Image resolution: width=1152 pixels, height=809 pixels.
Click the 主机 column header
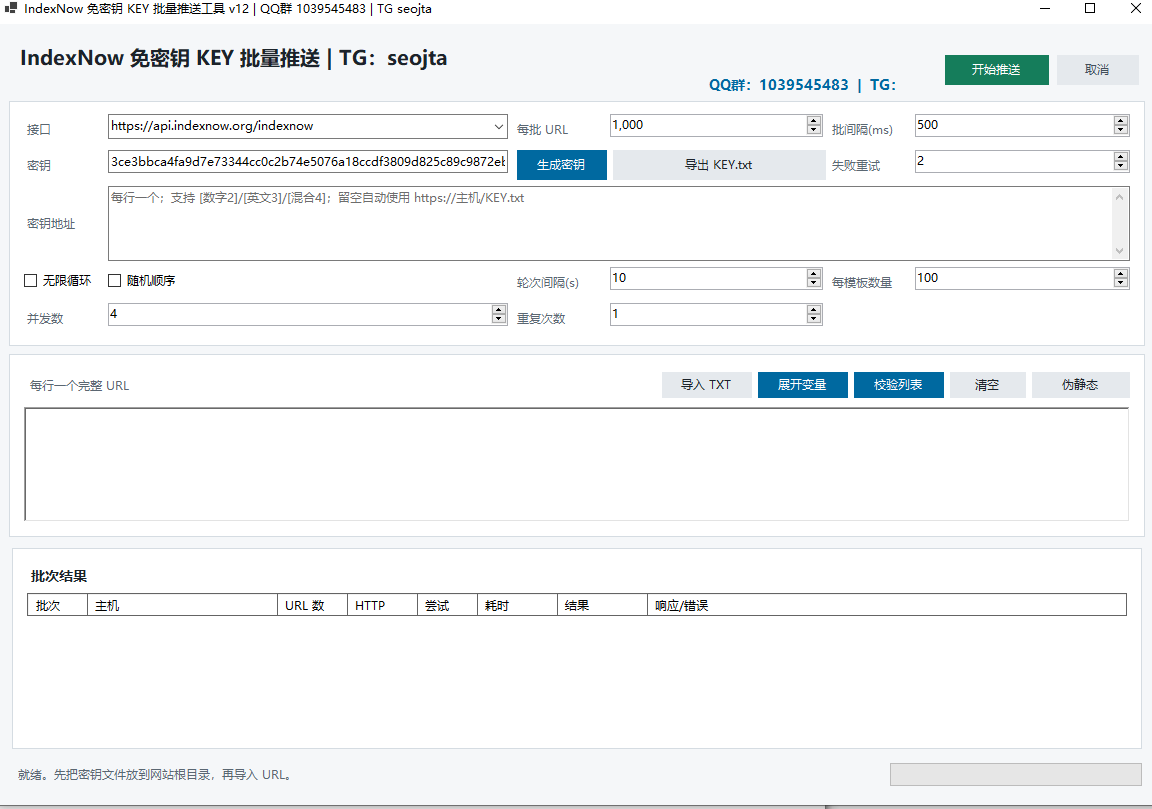coord(182,605)
